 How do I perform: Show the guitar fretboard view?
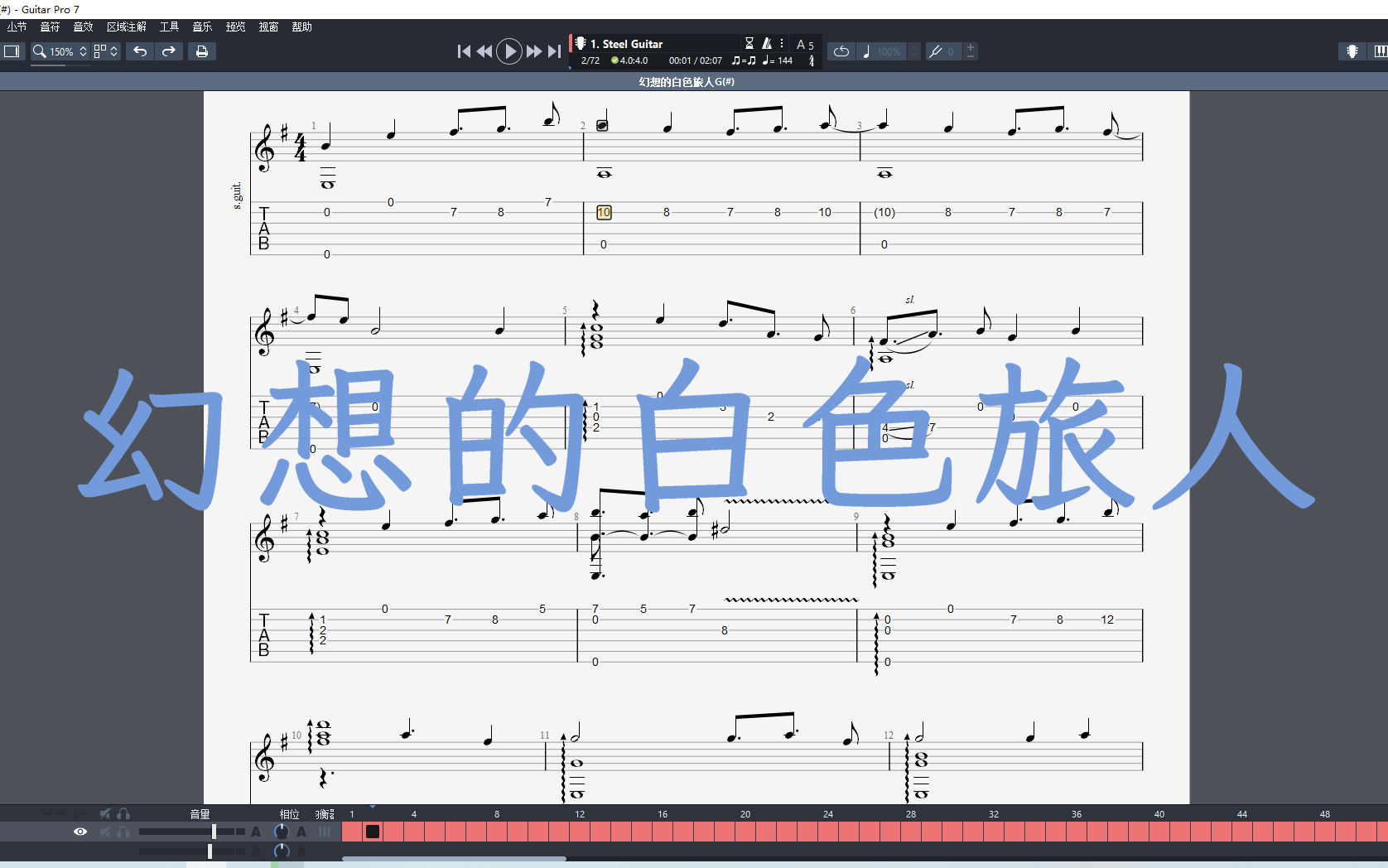pyautogui.click(x=1352, y=51)
